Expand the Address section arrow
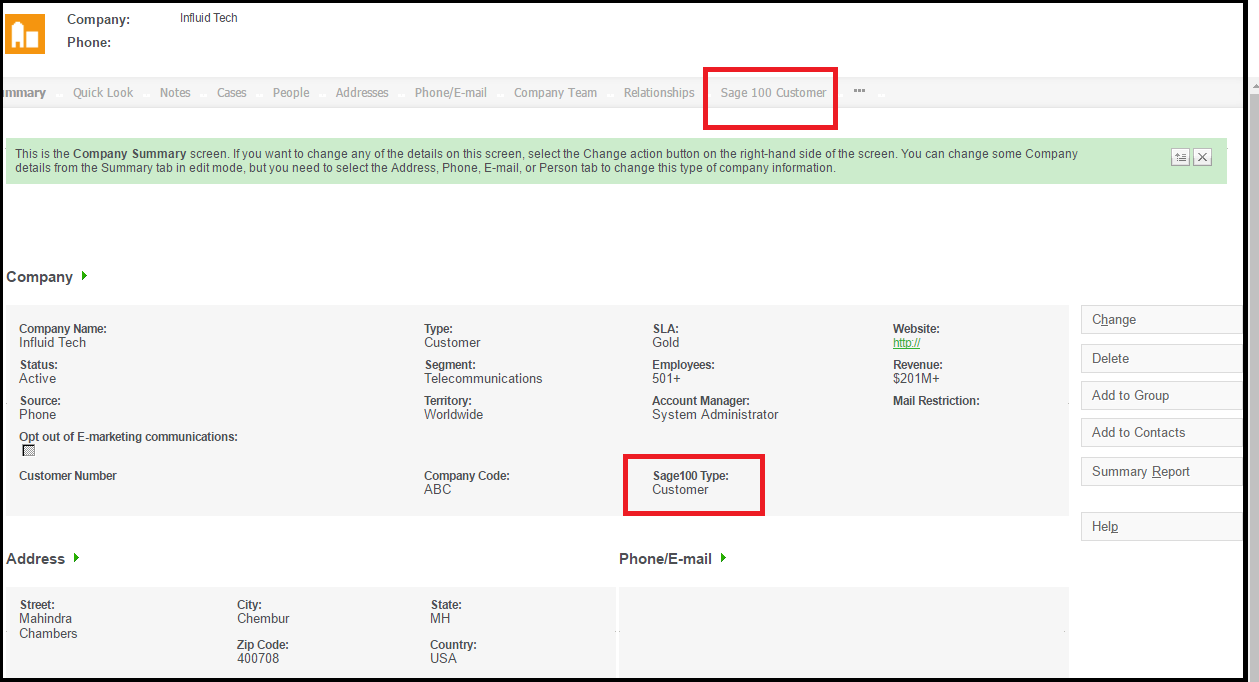The image size is (1259, 682). click(x=76, y=558)
